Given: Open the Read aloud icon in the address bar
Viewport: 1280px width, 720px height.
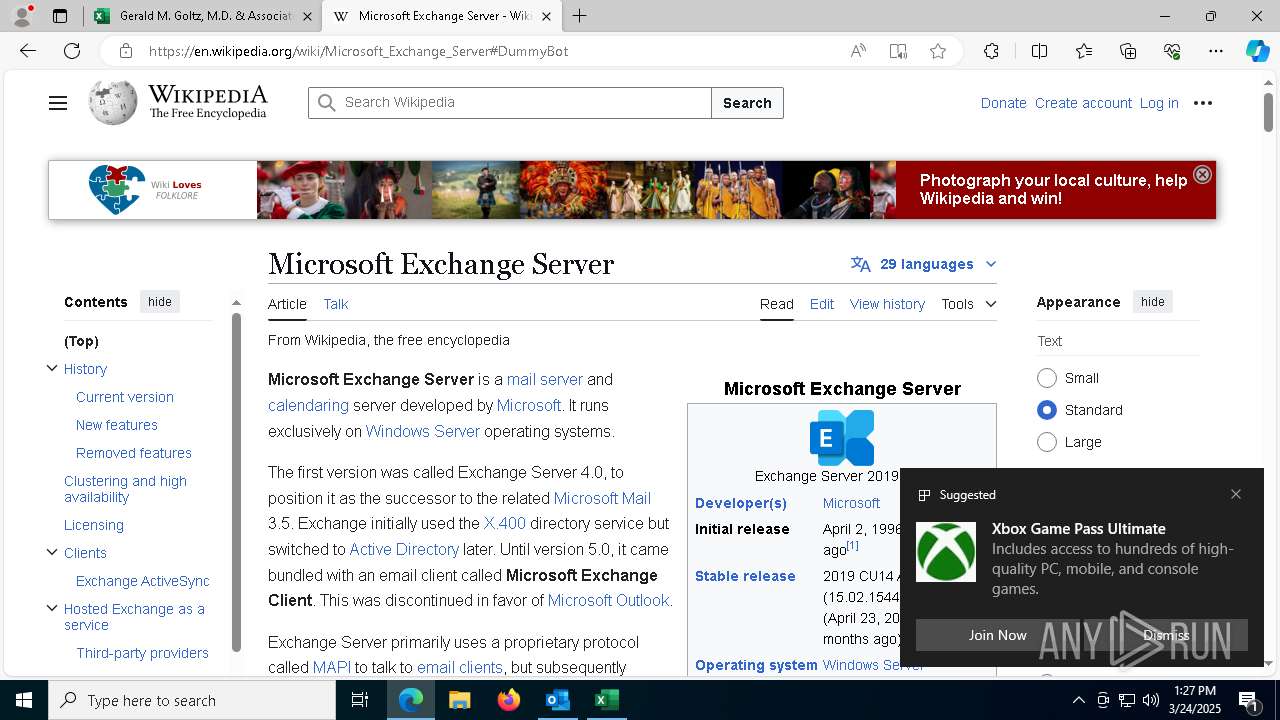Looking at the screenshot, I should point(858,51).
